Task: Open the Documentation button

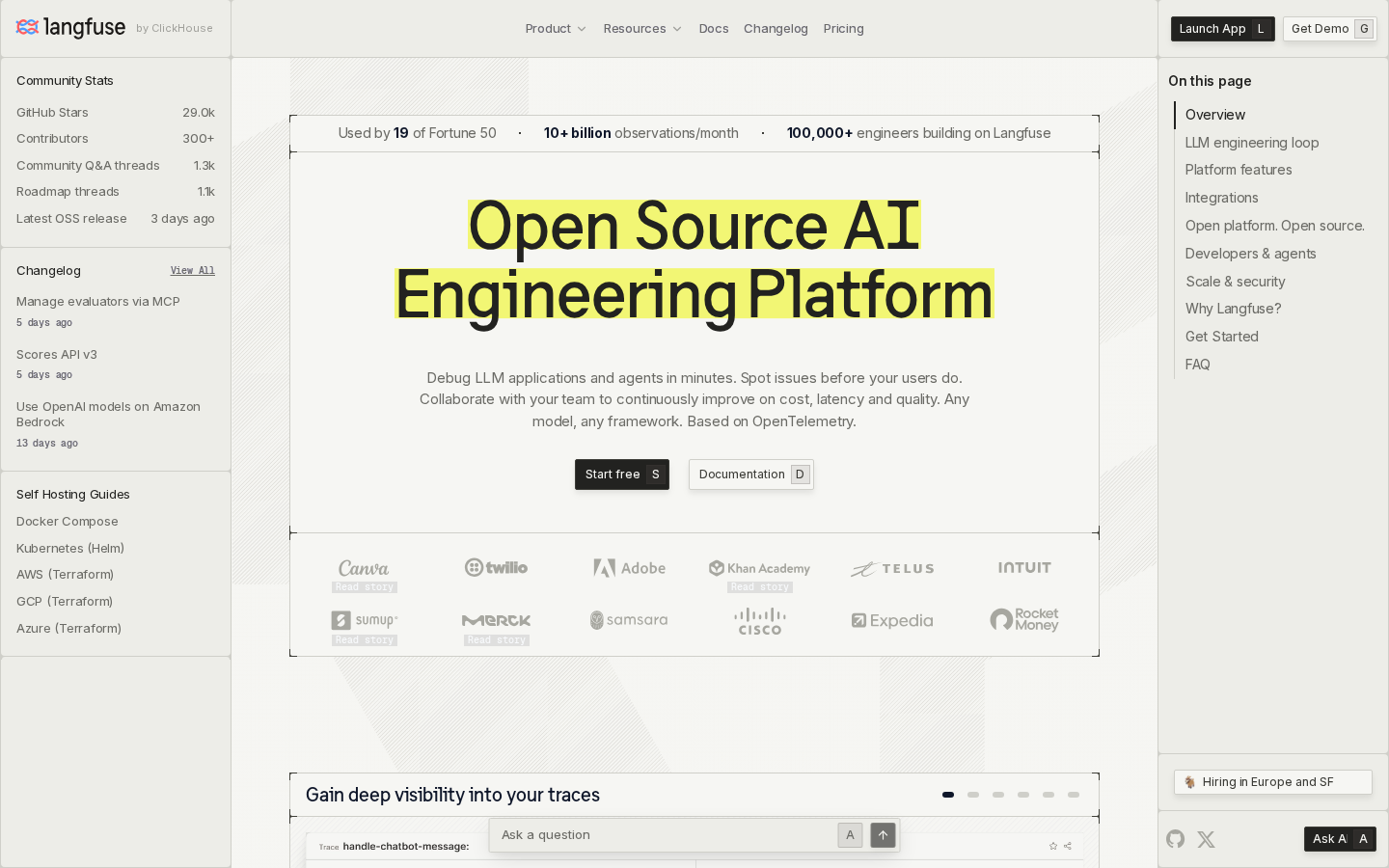Action: (751, 475)
